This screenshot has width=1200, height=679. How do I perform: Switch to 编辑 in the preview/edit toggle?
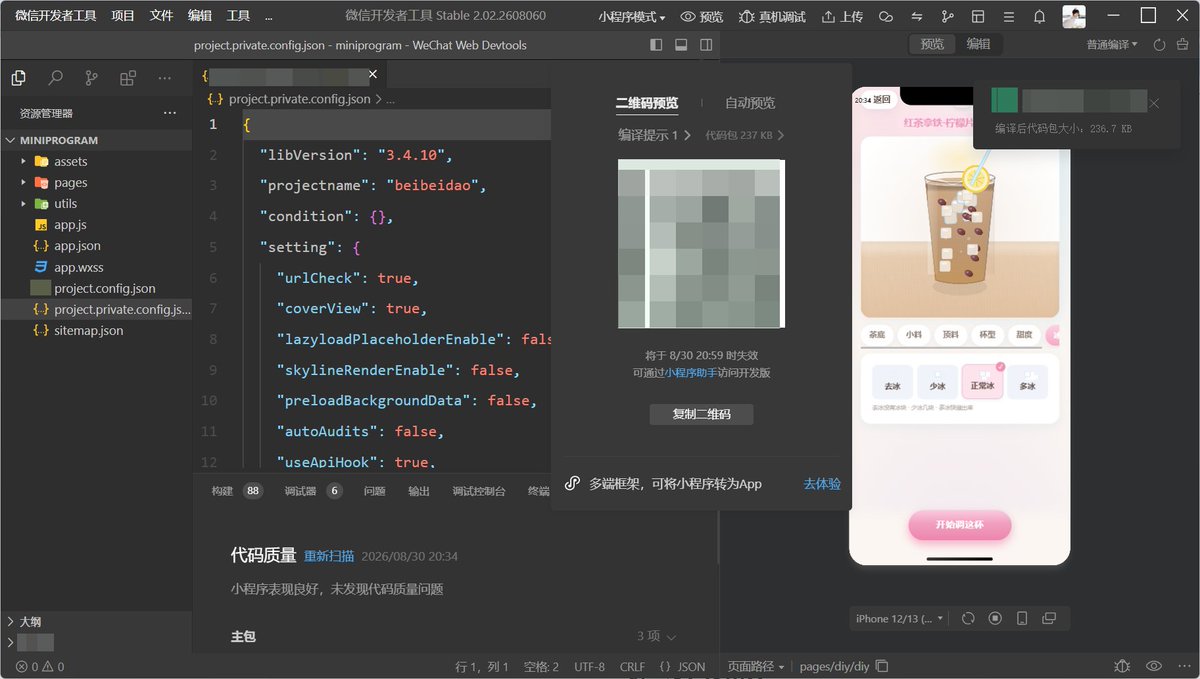[978, 44]
